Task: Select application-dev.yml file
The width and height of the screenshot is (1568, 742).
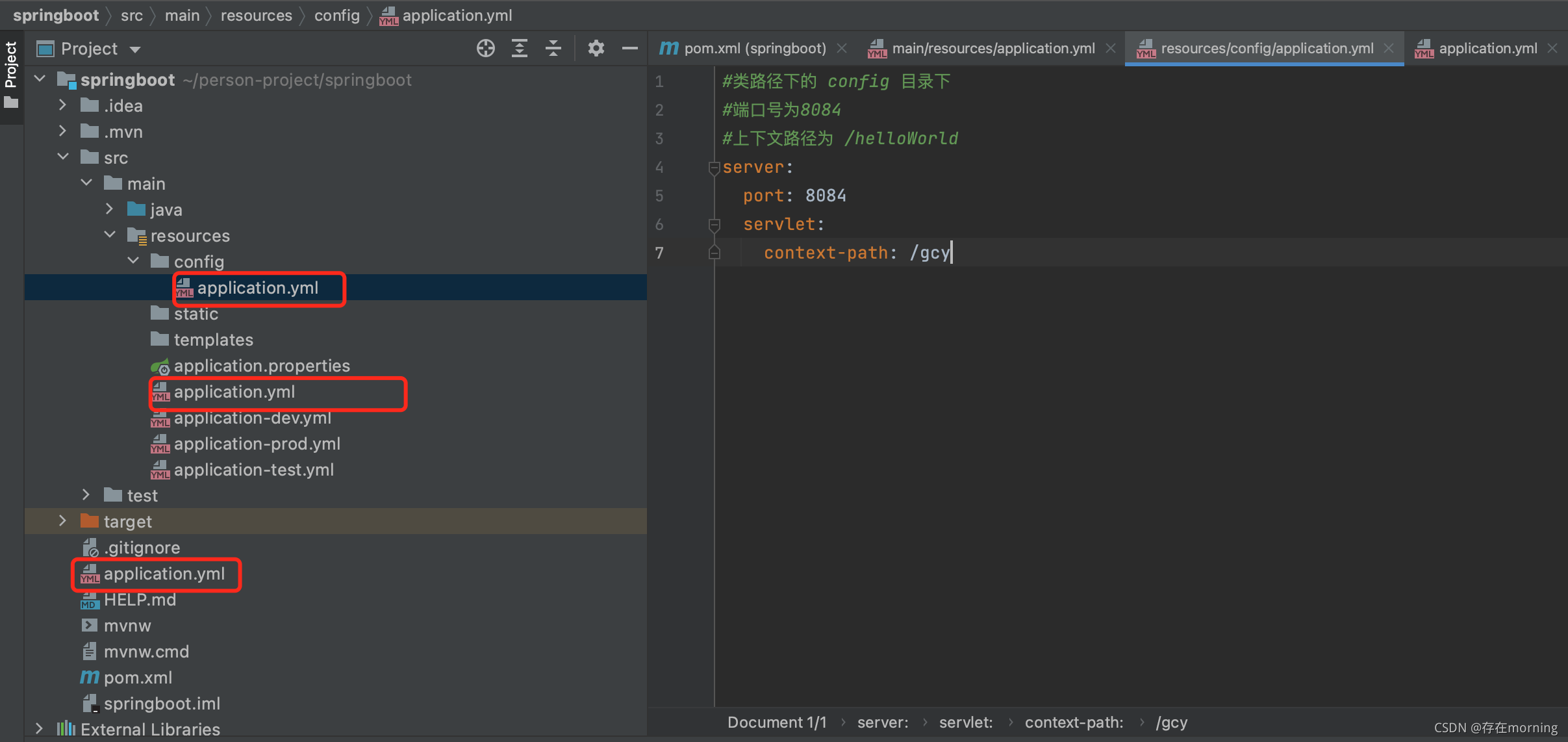Action: [x=253, y=418]
